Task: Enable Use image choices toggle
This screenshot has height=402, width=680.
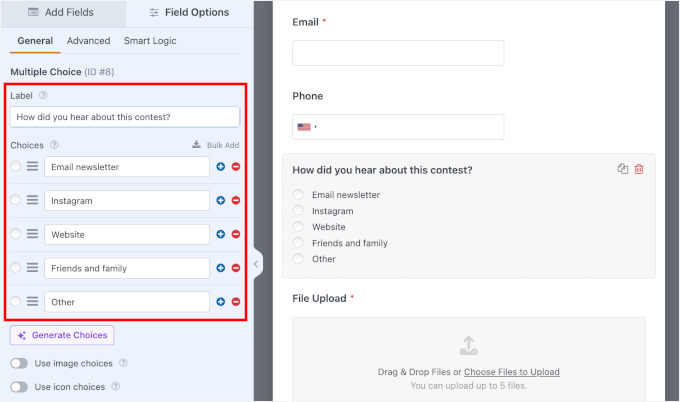Action: 19,363
